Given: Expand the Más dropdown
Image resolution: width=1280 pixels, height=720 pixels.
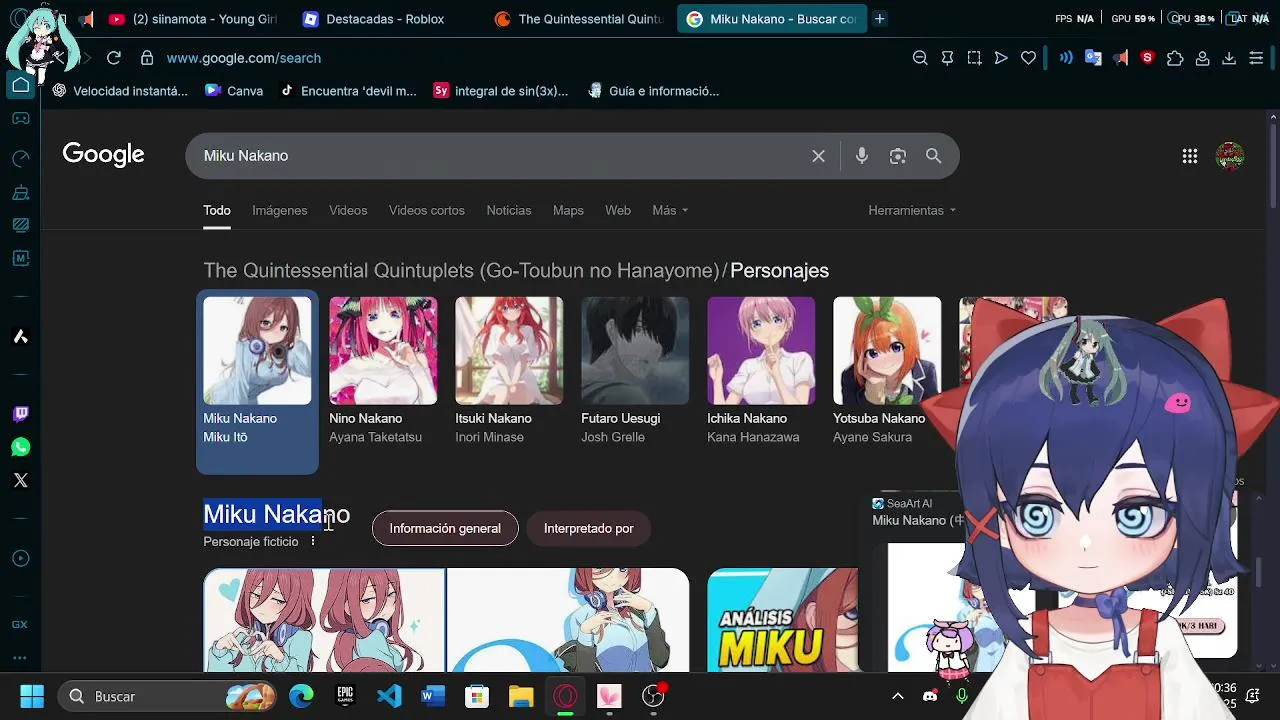Looking at the screenshot, I should [670, 210].
